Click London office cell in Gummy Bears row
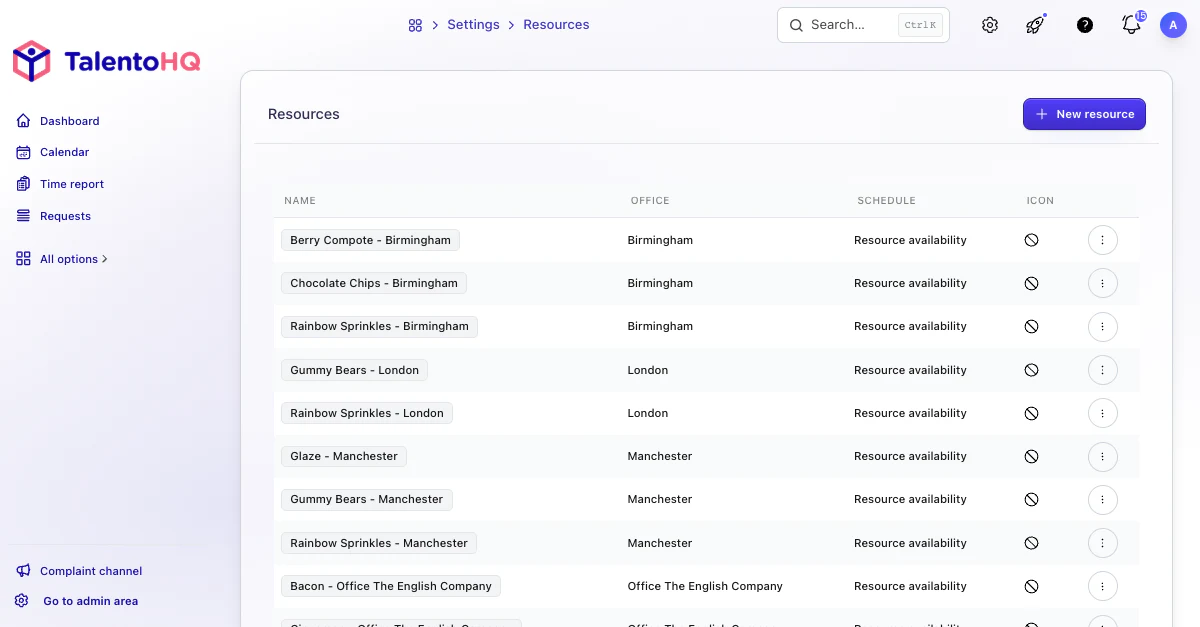 tap(648, 370)
